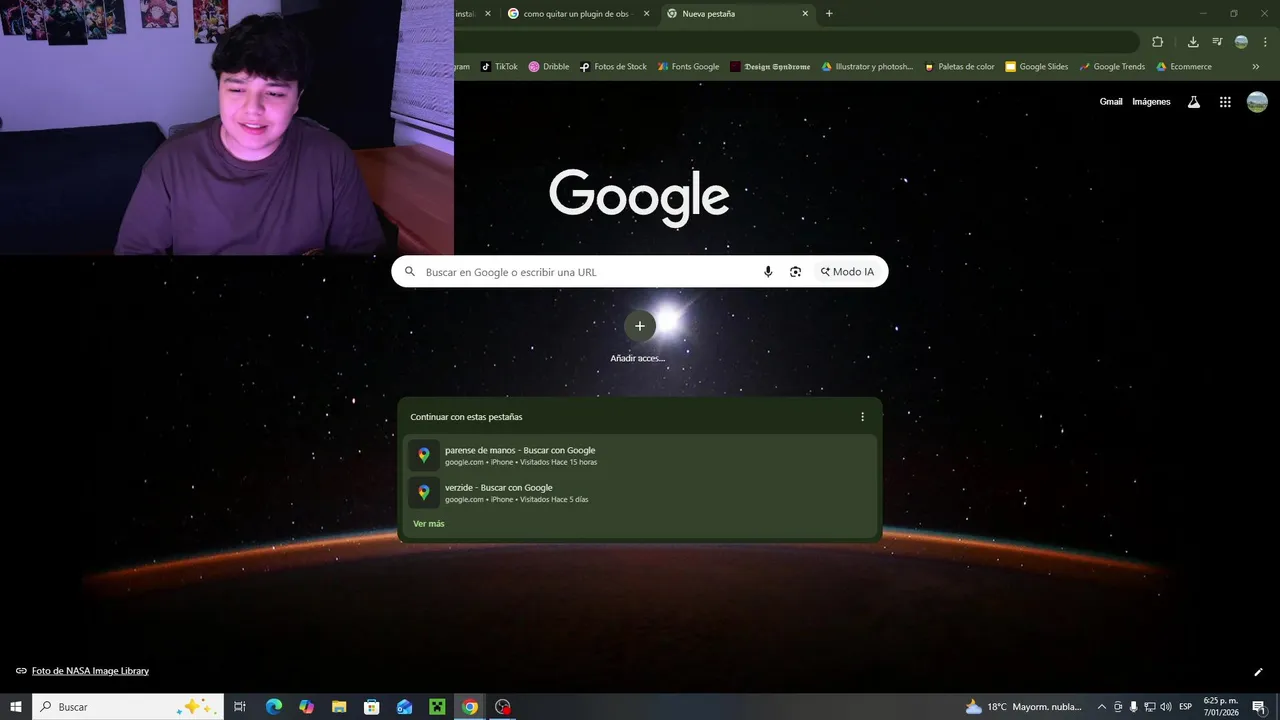1280x720 pixels.
Task: Click 'Ver más' in tabs card
Action: coord(429,524)
